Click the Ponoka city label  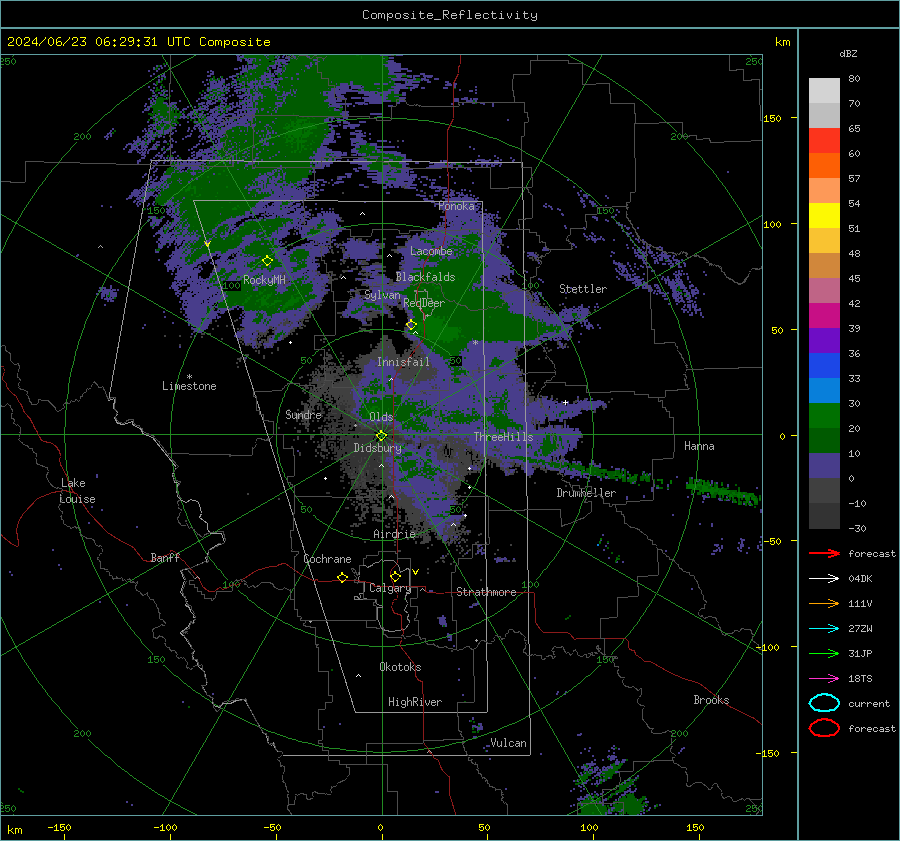456,206
